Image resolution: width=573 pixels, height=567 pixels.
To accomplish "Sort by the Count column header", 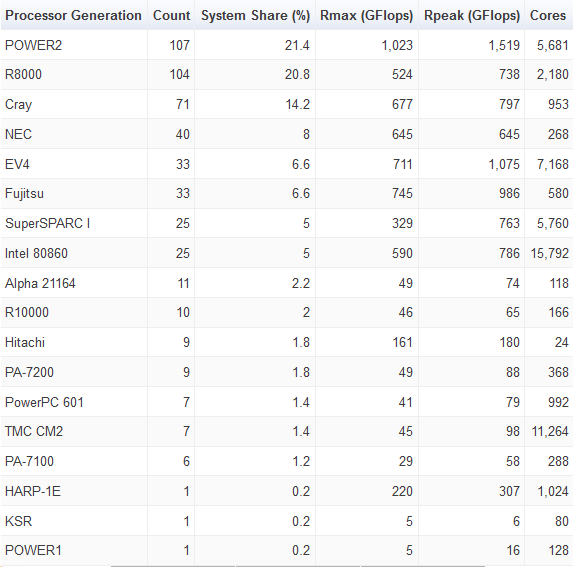I will click(171, 15).
